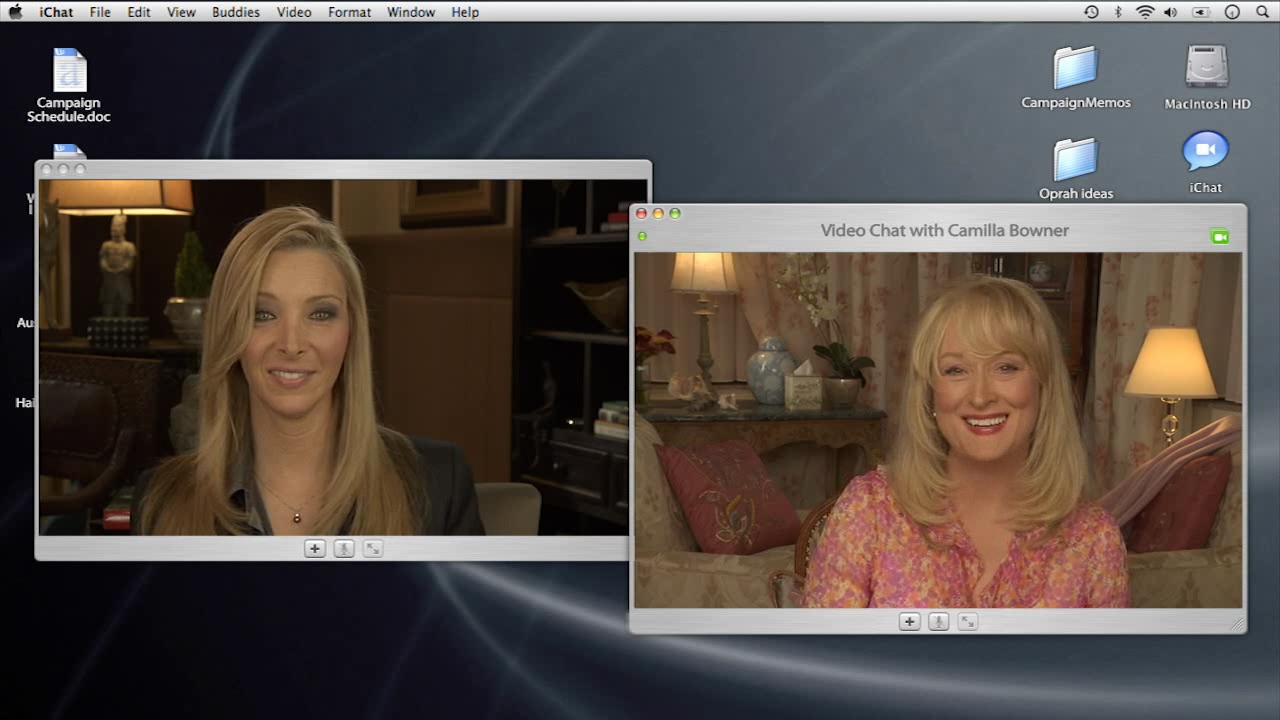Open the Help menu
This screenshot has height=720, width=1280.
[x=465, y=12]
